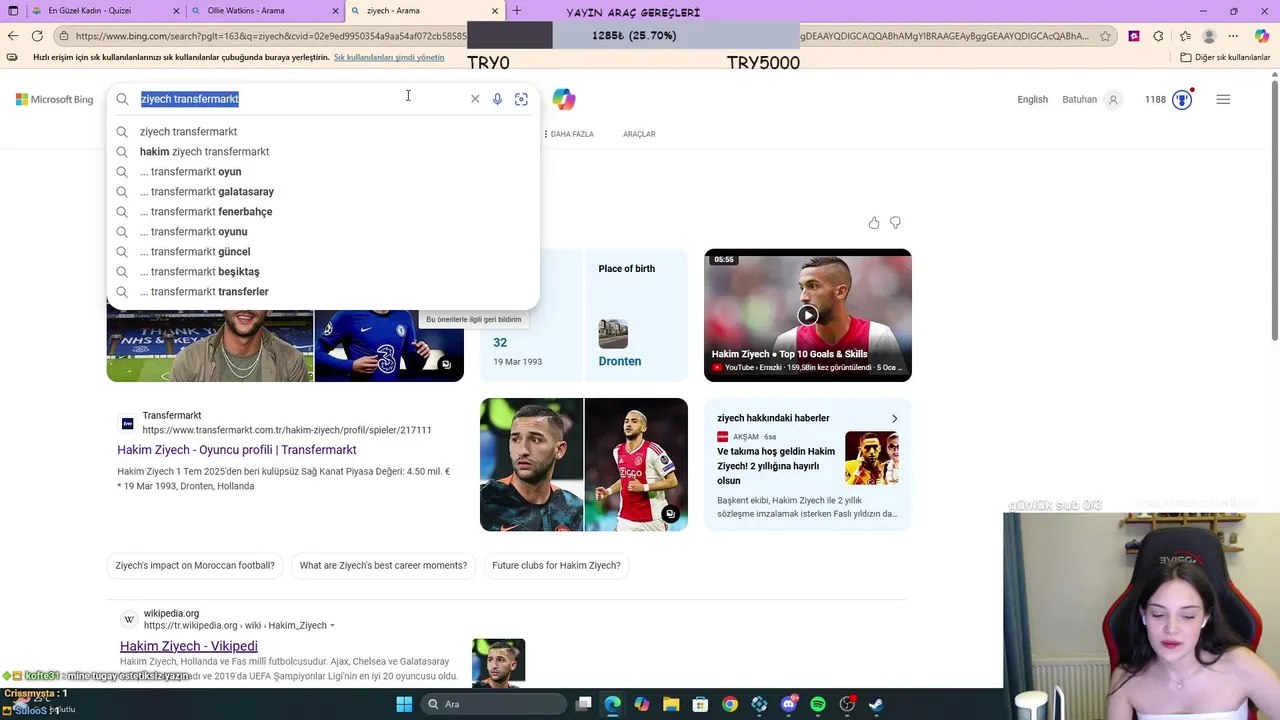This screenshot has height=720, width=1280.
Task: Open the Edge Copilot sidebar icon
Action: pos(1262,36)
